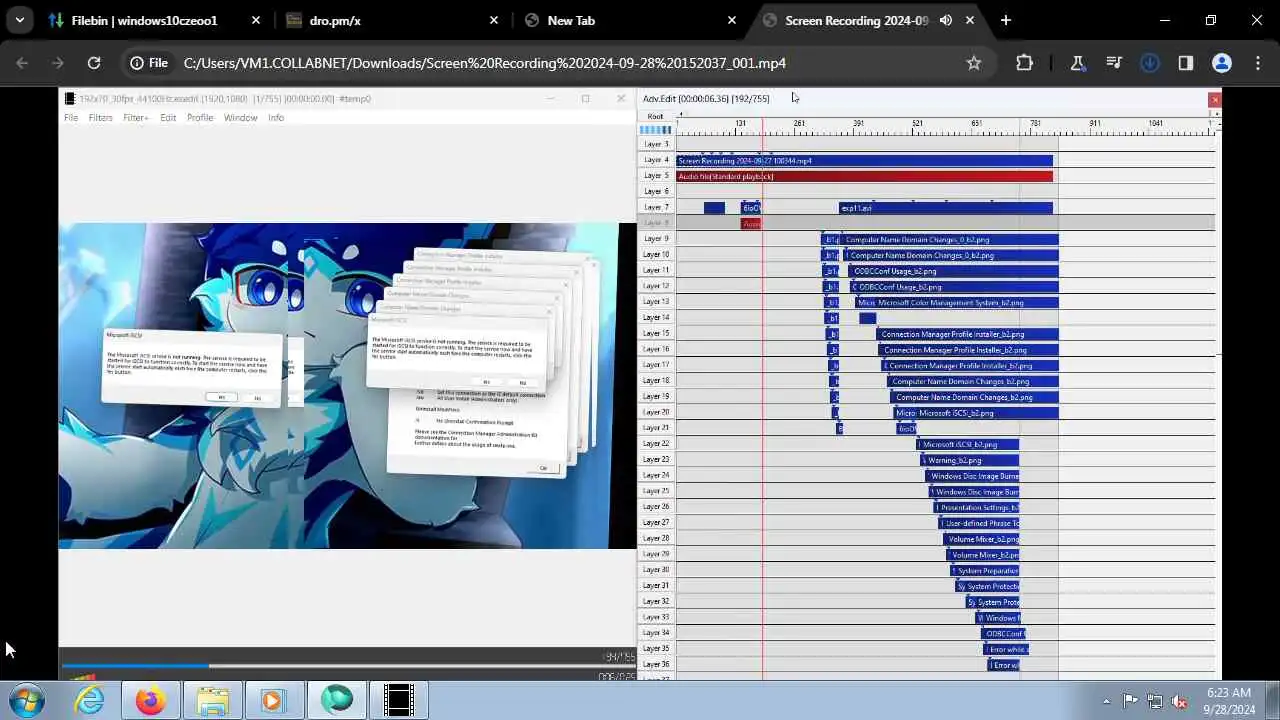Launch Internet Explorer from taskbar
Image resolution: width=1280 pixels, height=720 pixels.
click(90, 700)
